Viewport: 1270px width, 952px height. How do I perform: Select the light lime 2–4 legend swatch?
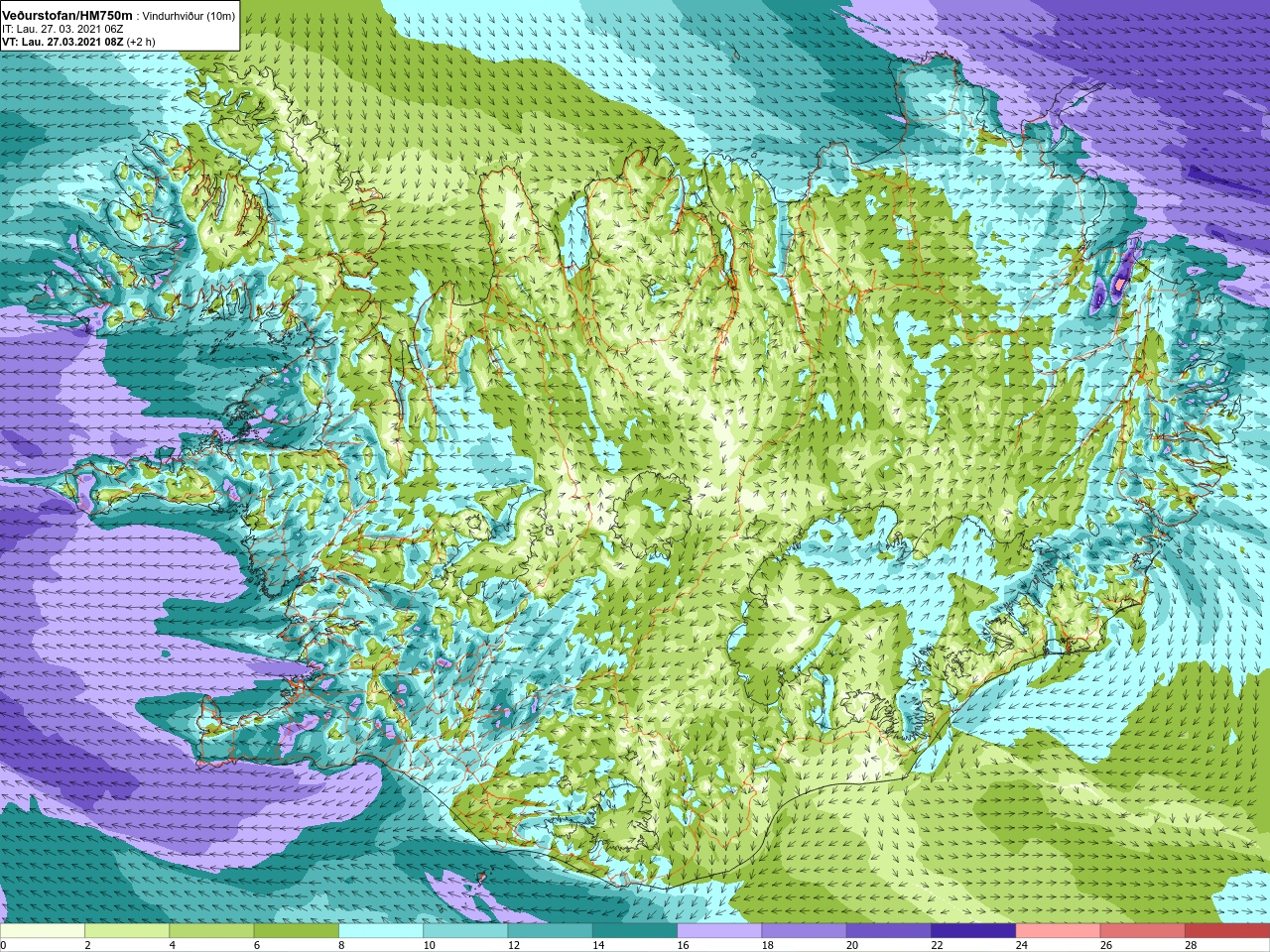[x=127, y=931]
